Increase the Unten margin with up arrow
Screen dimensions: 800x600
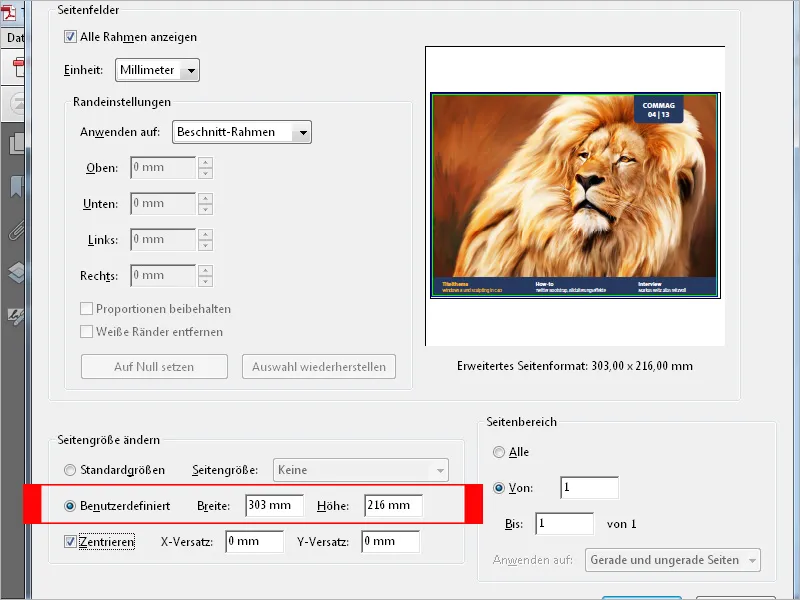(205, 198)
